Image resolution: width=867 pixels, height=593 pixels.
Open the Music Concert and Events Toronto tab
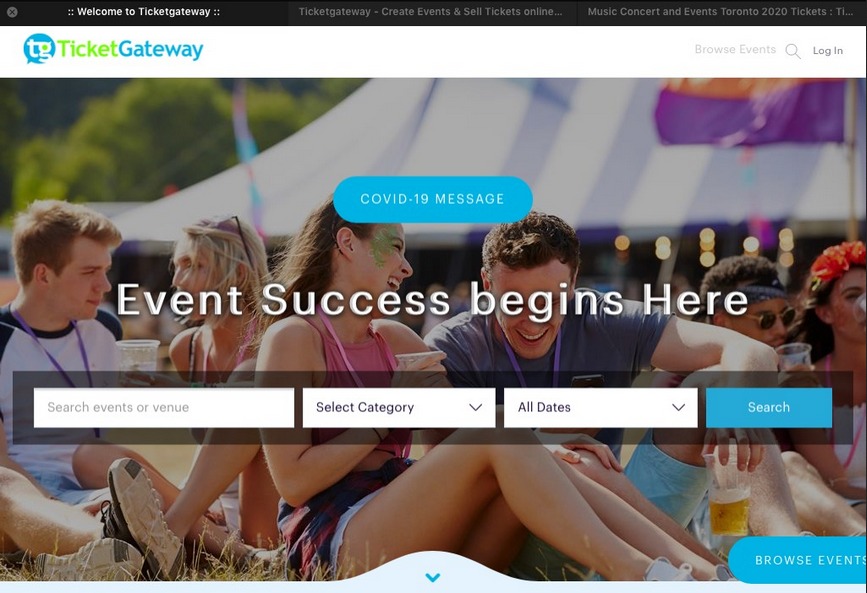click(x=720, y=12)
